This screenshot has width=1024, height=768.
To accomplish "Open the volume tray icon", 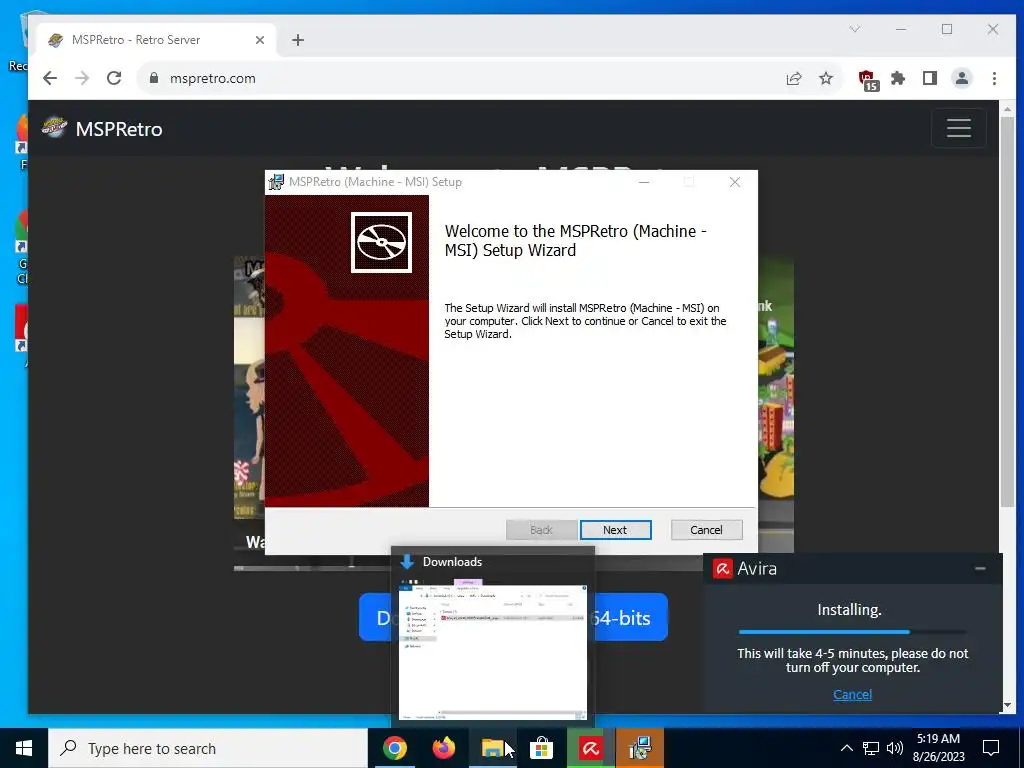I will pyautogui.click(x=895, y=748).
